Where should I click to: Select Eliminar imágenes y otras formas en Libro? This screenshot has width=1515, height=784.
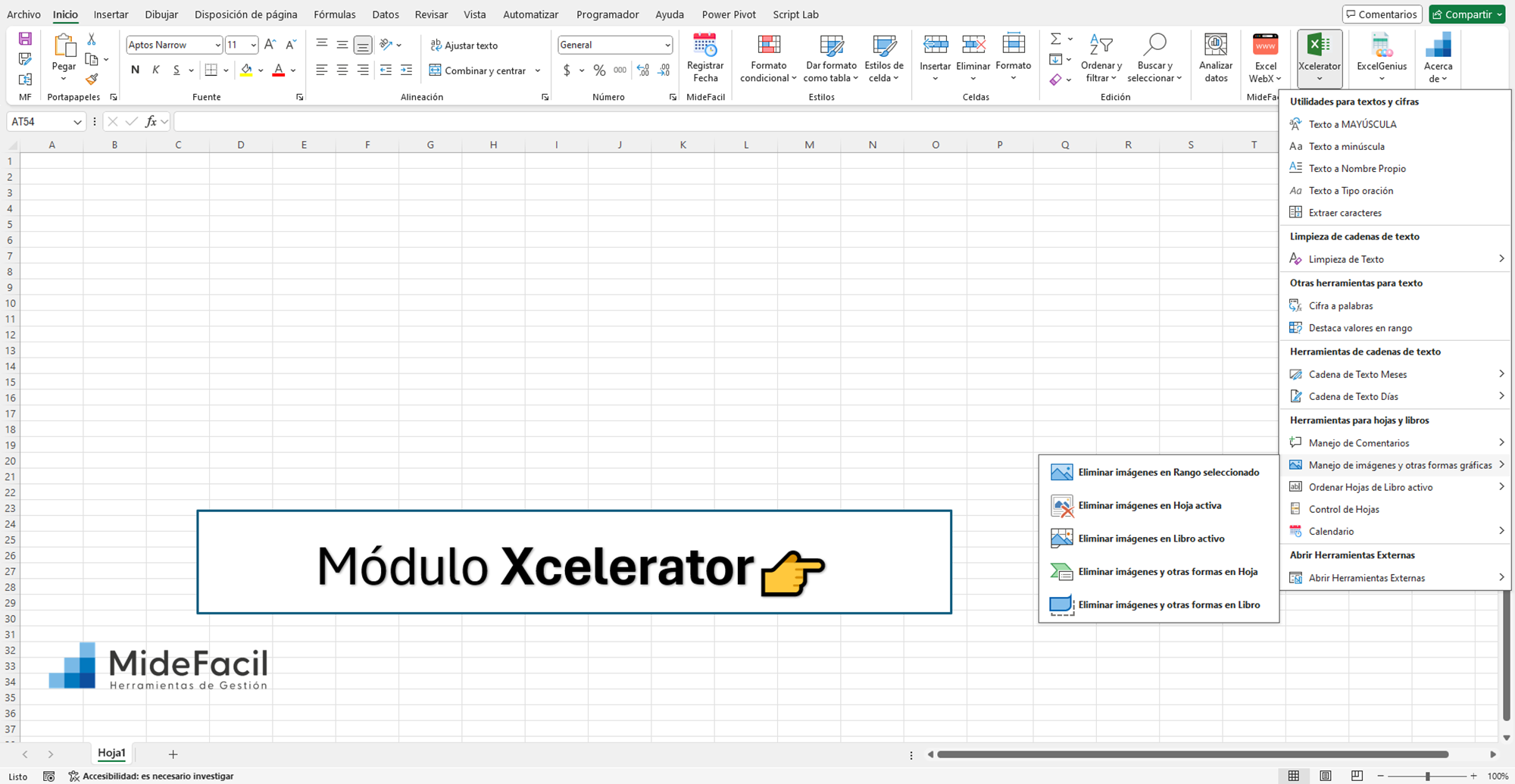[x=1159, y=604]
